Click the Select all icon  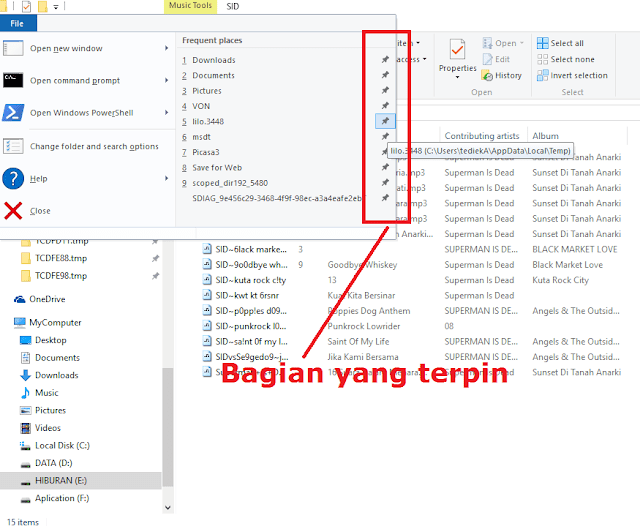pos(542,43)
